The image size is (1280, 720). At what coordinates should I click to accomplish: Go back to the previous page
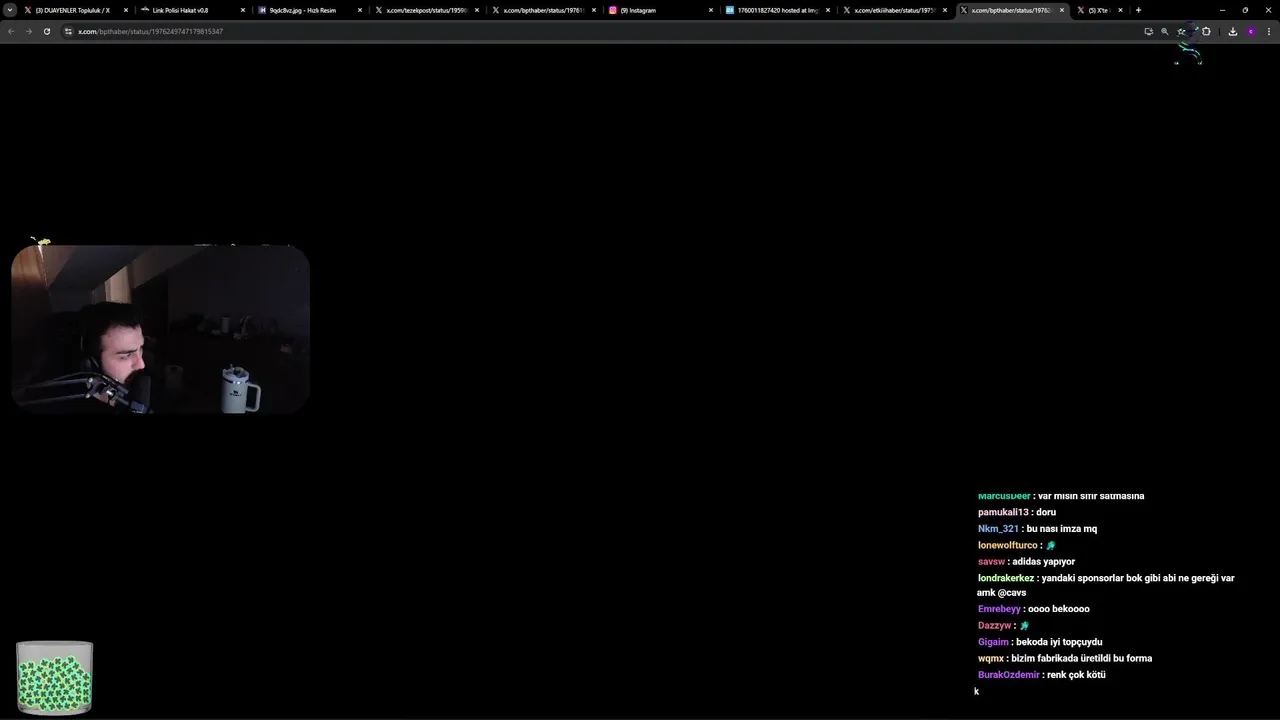point(11,31)
